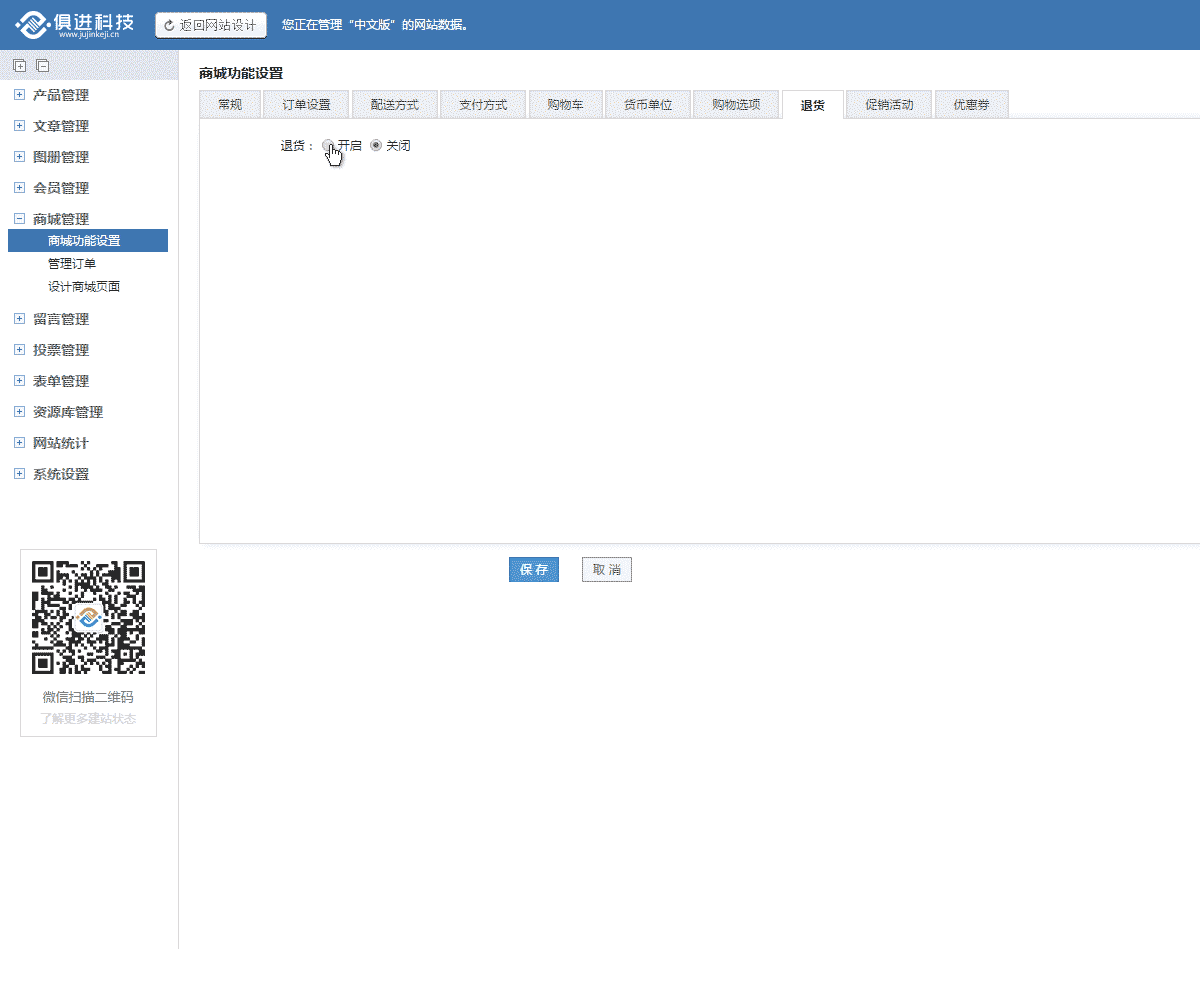Expand the 文章管理 tree node

[x=18, y=126]
